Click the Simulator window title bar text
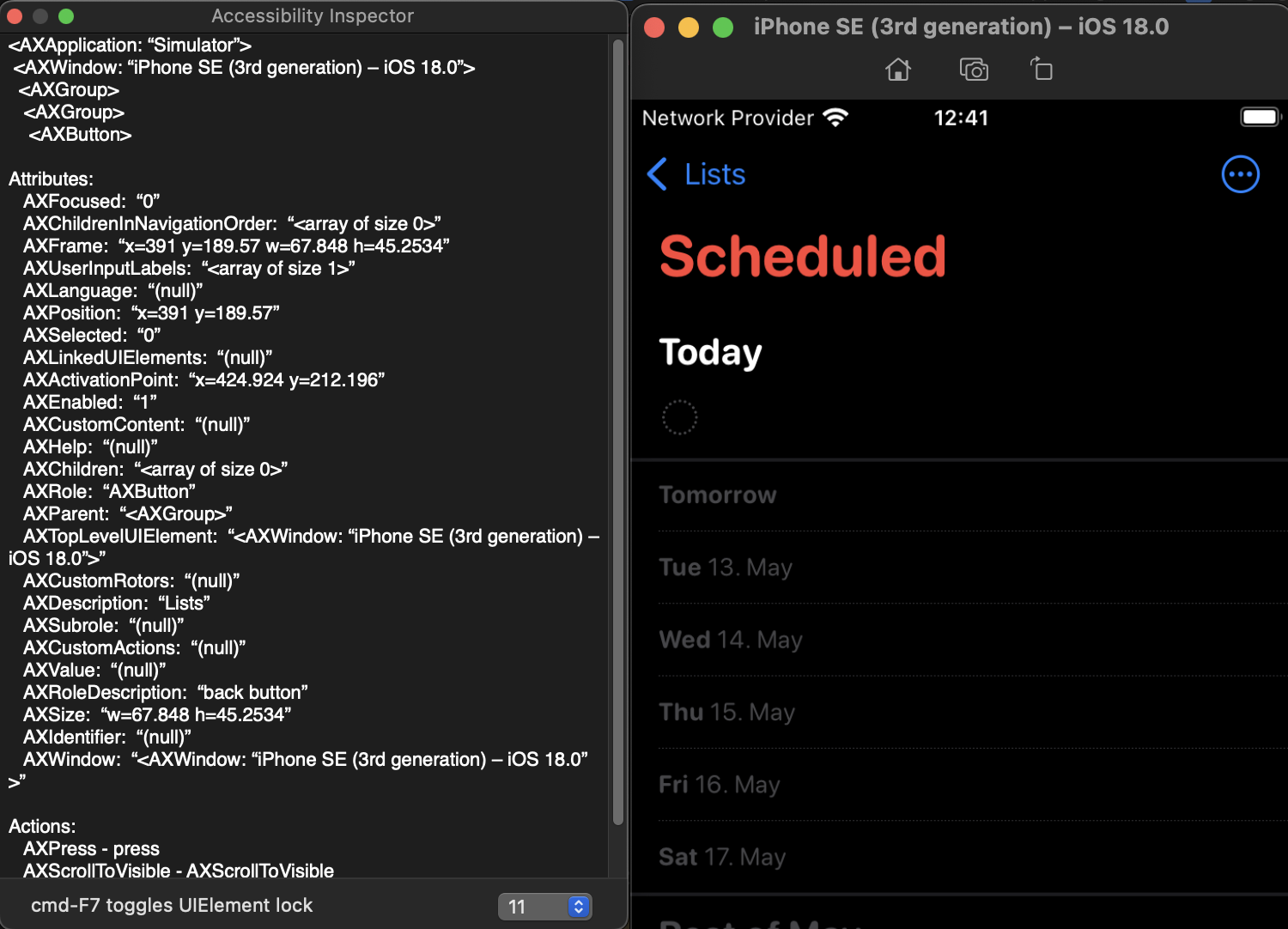 (x=961, y=27)
